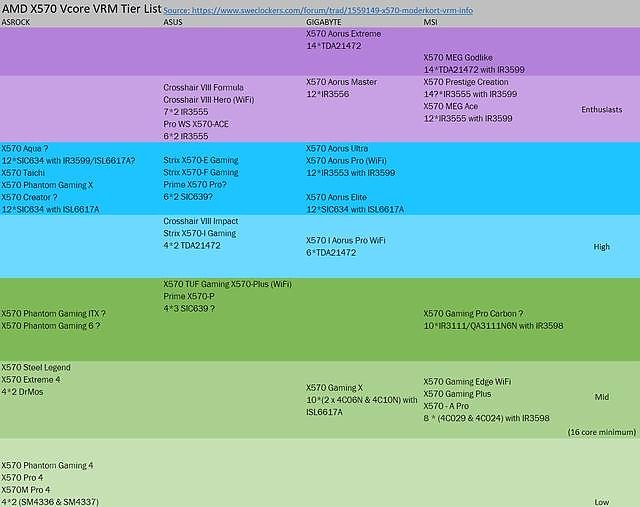Click 'X570 Phantom Gaming 4' entry

click(47, 465)
